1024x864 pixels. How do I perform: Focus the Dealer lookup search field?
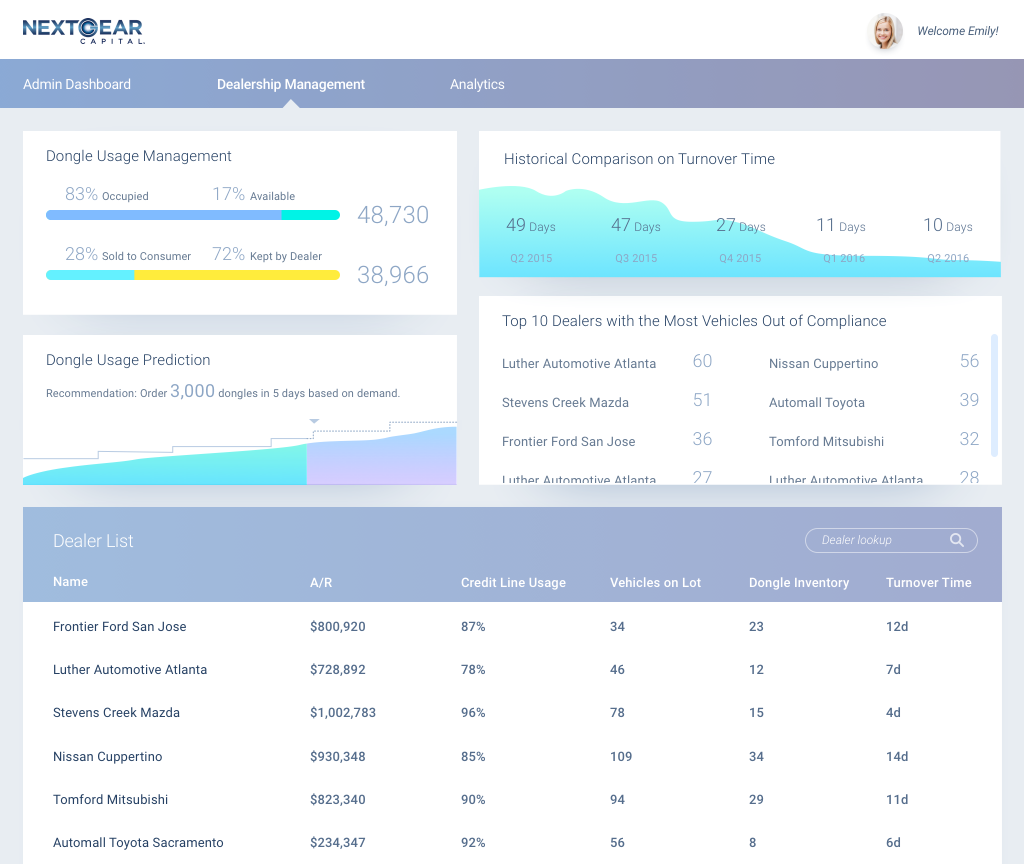click(891, 540)
